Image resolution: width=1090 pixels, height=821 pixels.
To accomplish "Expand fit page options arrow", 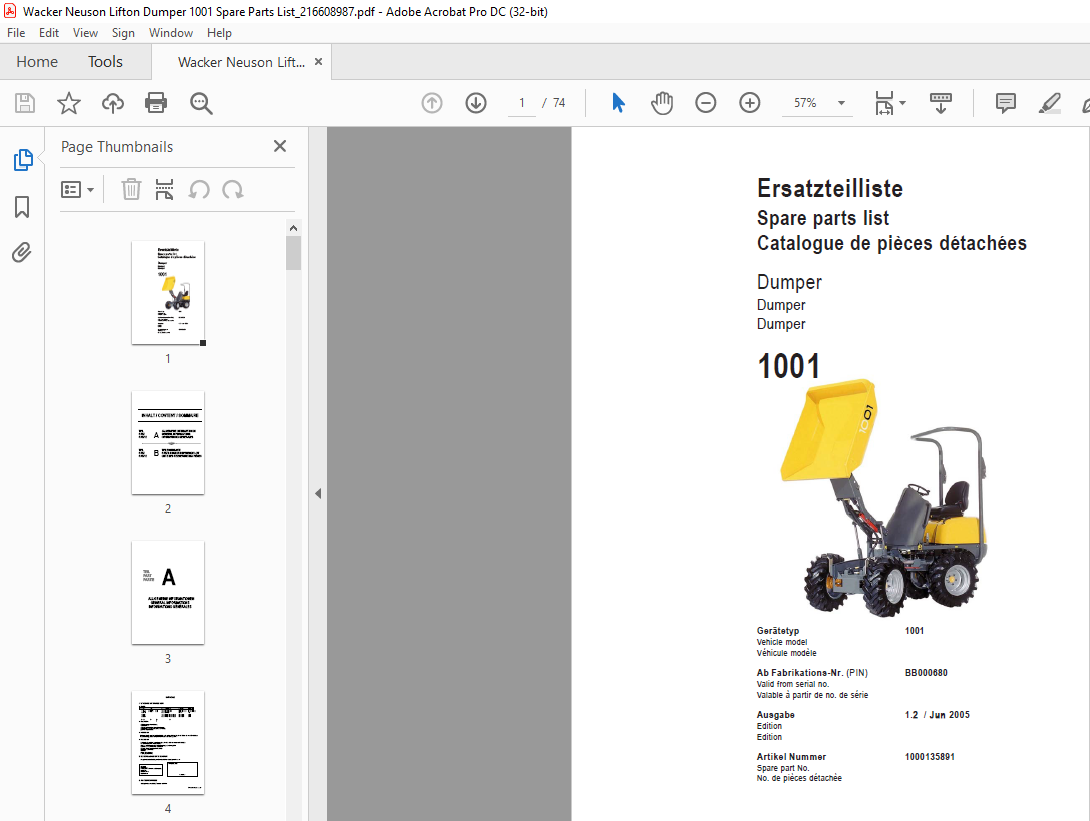I will (902, 103).
